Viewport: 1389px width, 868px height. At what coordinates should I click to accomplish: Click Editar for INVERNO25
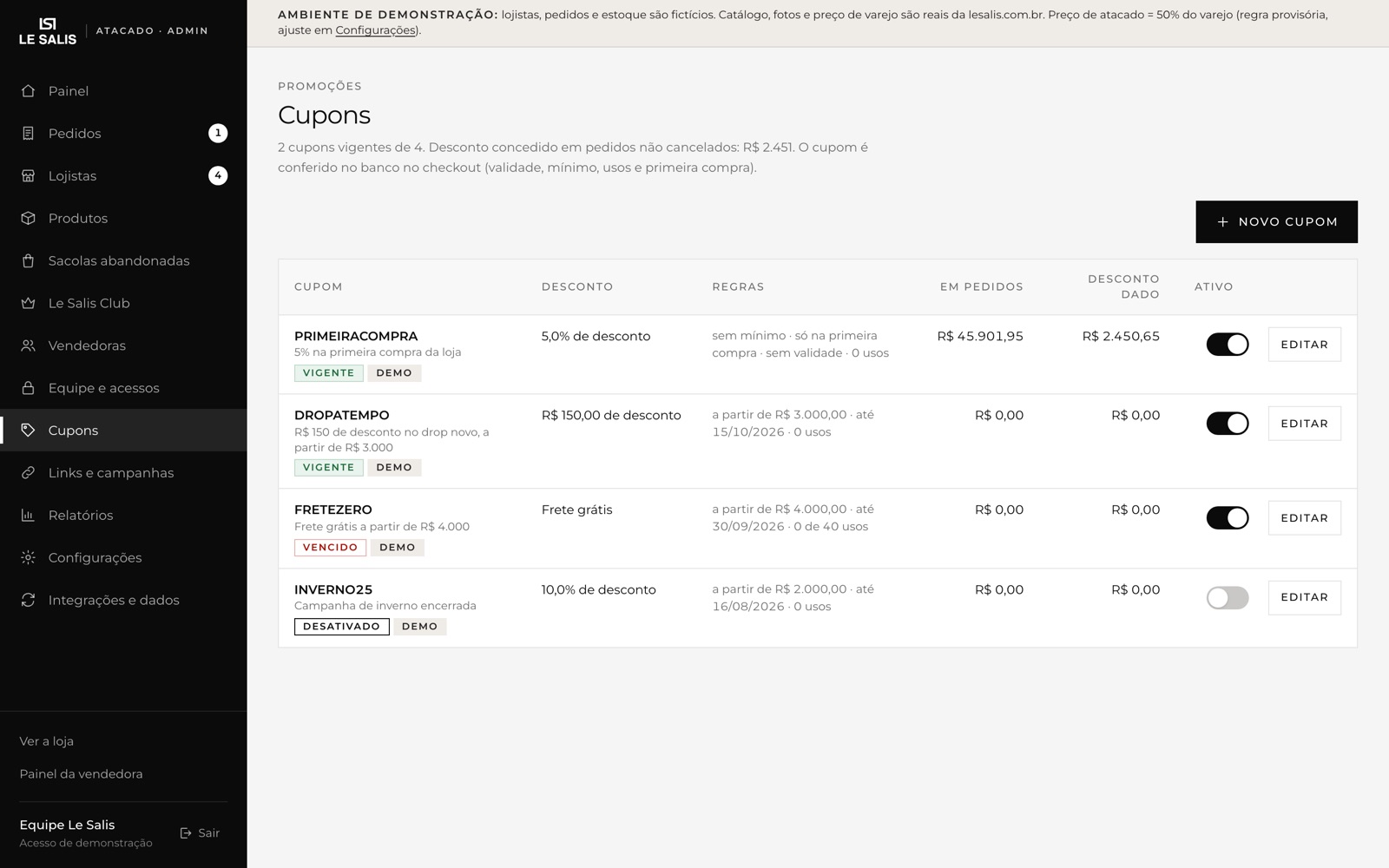[x=1304, y=597]
